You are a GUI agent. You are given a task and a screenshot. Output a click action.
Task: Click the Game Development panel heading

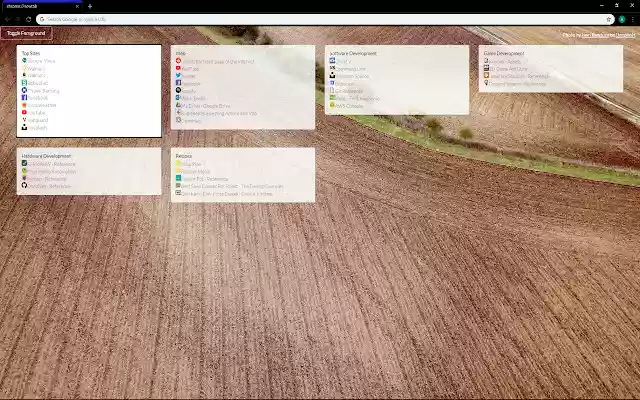pos(504,53)
